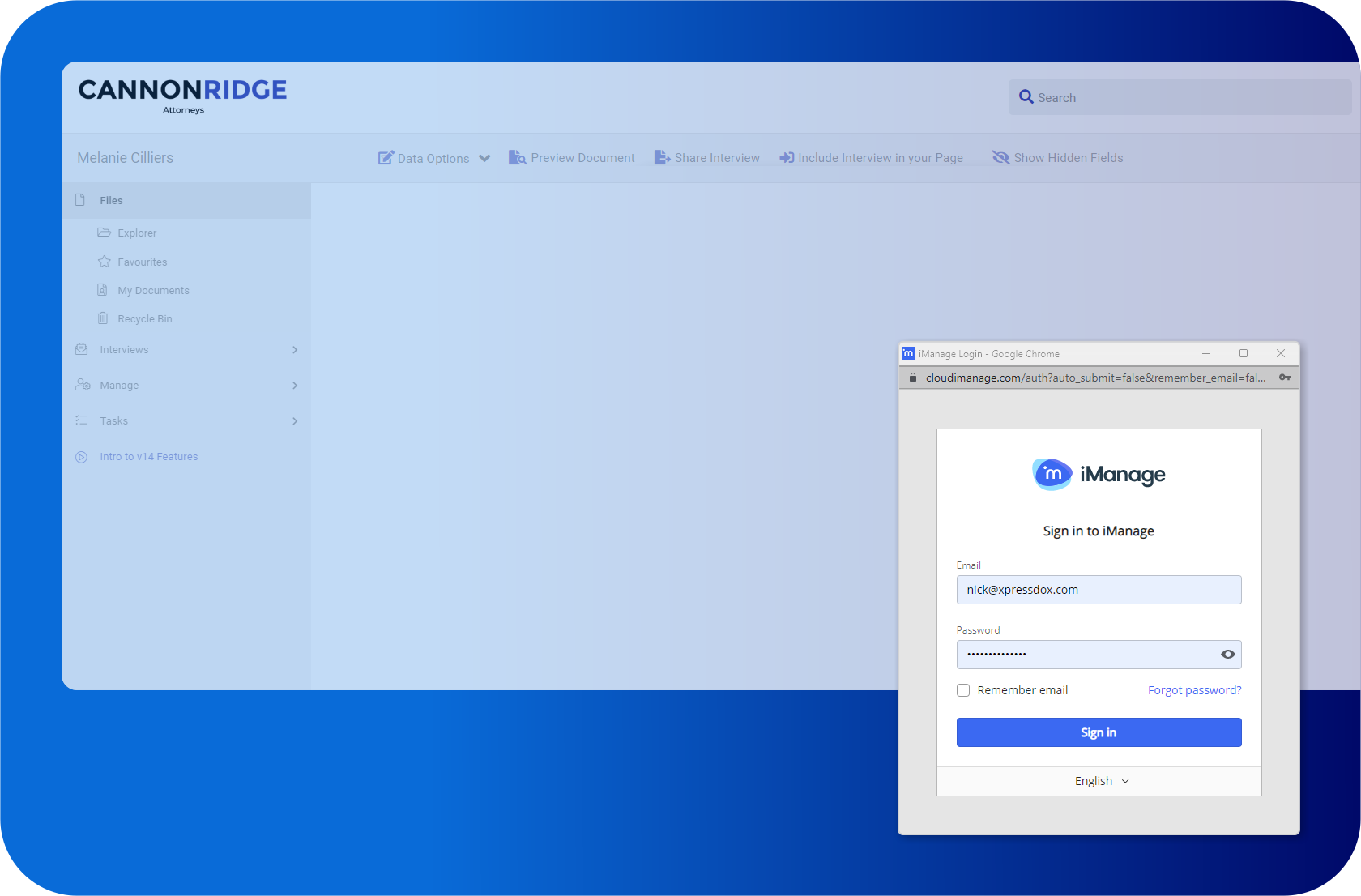Click the iManage logo in login form
1361x896 pixels.
1099,474
